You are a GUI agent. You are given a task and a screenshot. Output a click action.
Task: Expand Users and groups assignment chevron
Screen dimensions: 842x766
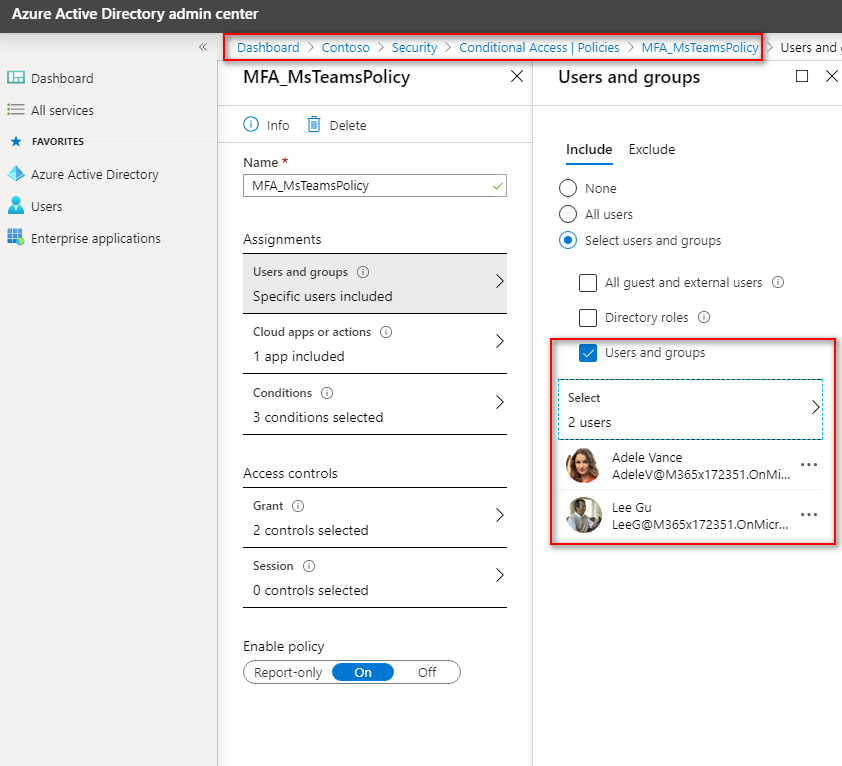click(499, 281)
